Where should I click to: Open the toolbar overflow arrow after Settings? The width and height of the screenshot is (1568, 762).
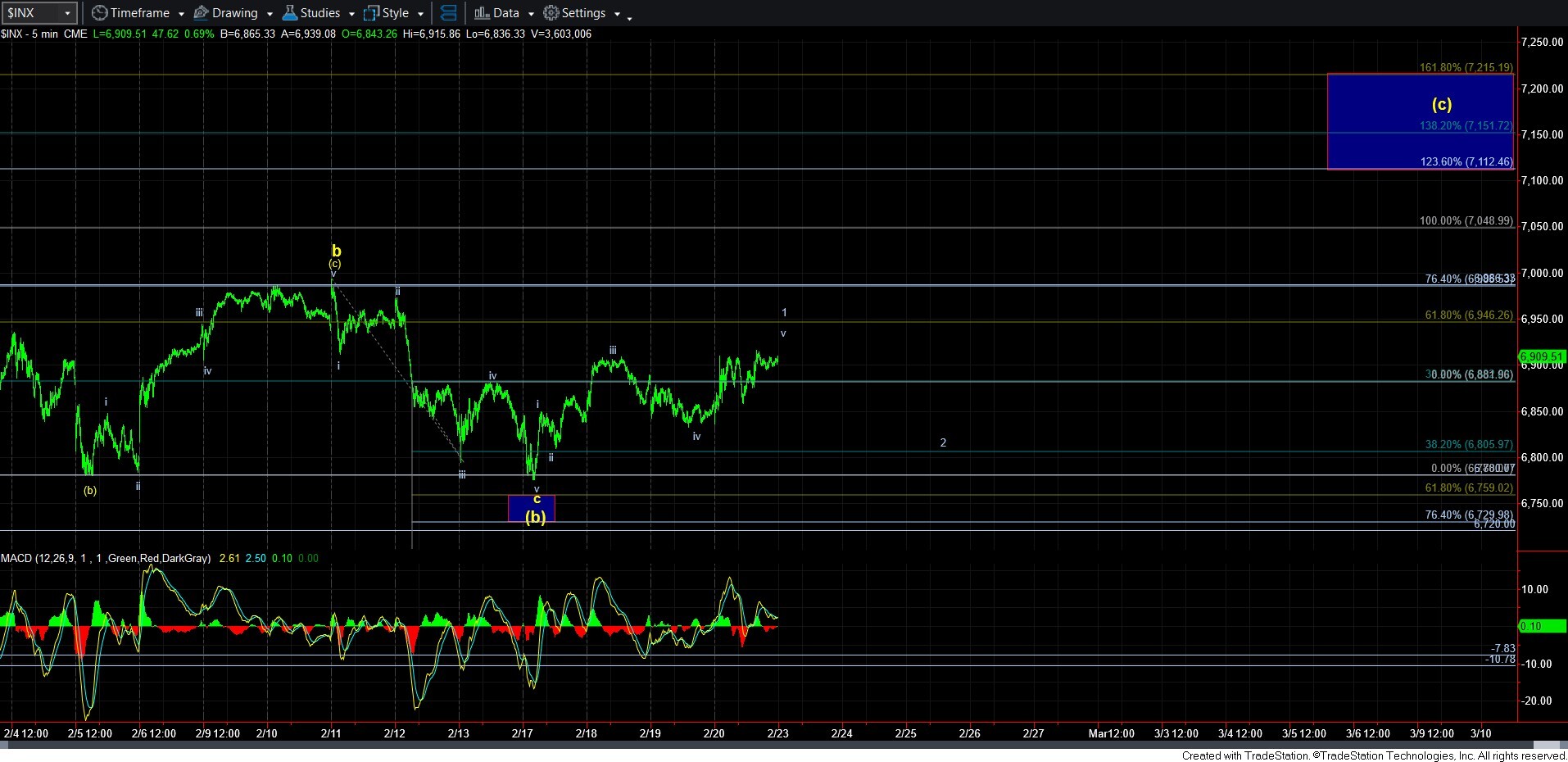tap(629, 17)
